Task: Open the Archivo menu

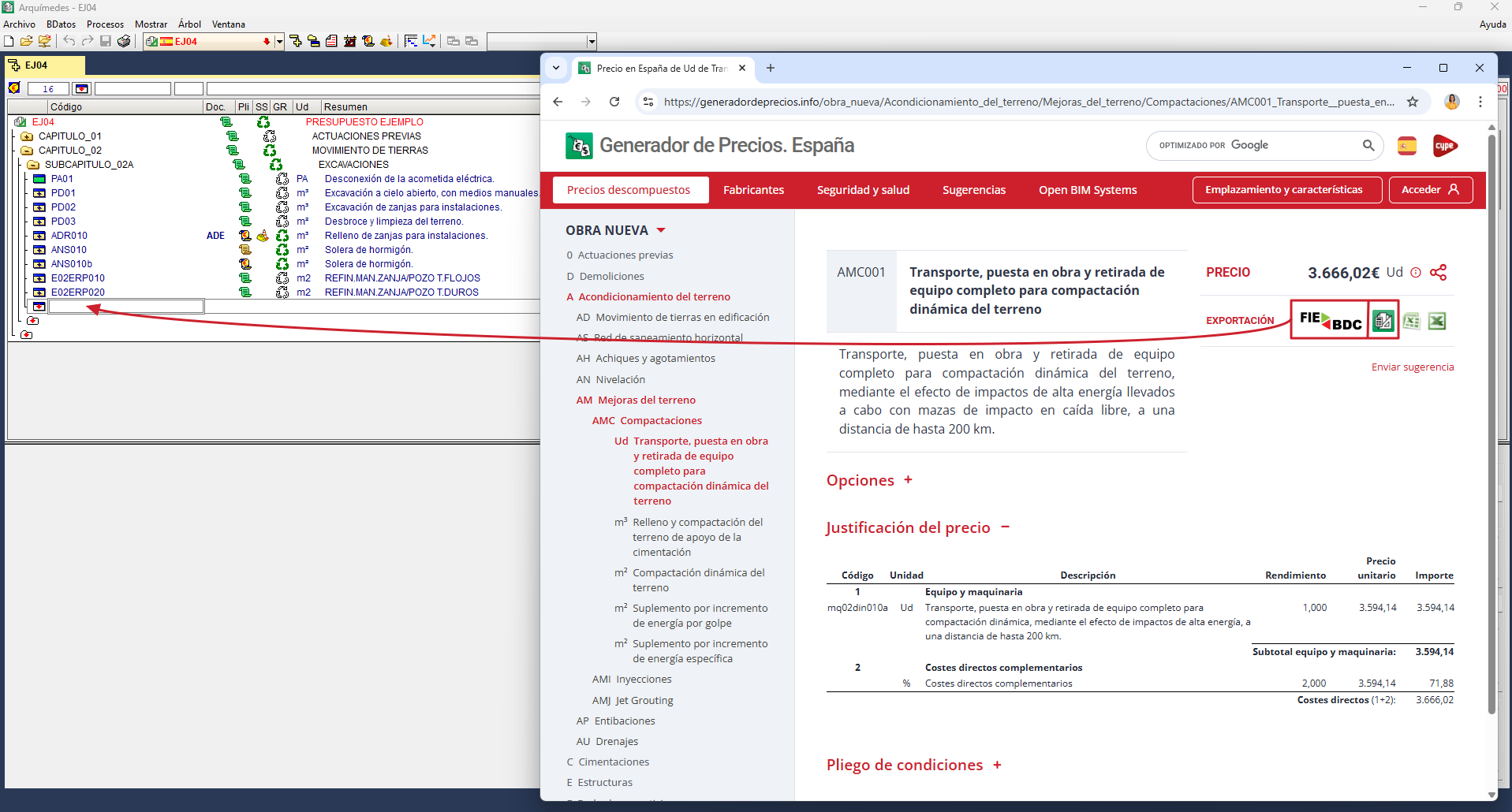Action: (19, 24)
